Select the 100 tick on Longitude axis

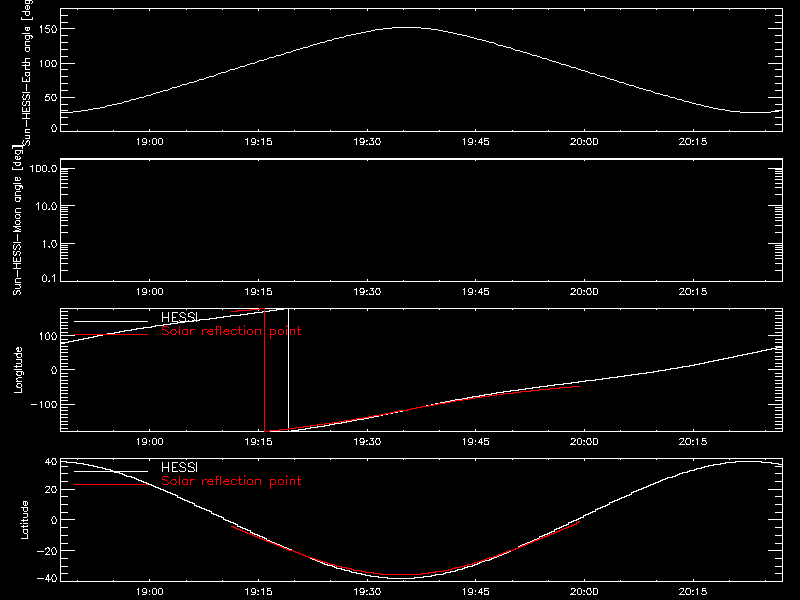click(49, 336)
